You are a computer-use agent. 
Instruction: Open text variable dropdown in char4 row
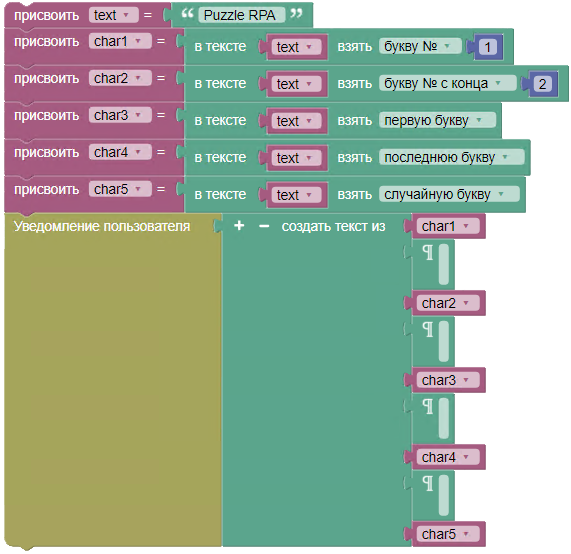(296, 158)
